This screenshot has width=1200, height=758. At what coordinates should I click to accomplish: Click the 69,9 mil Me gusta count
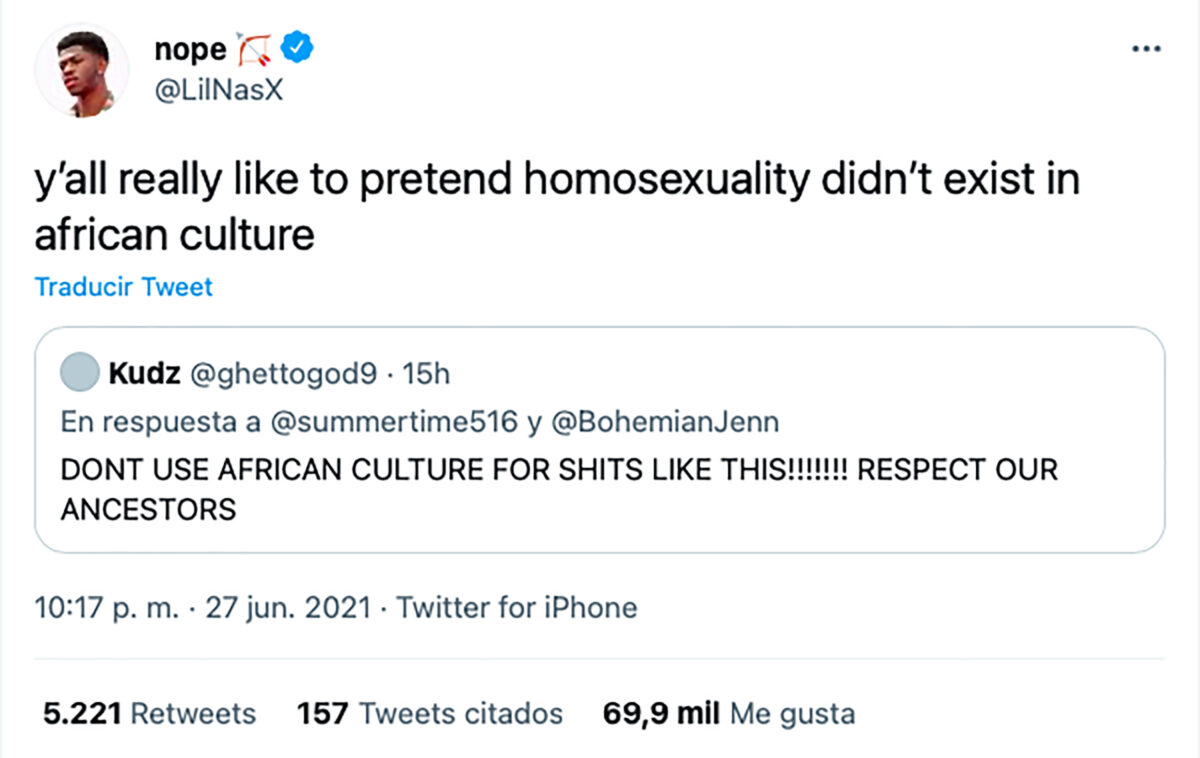click(x=728, y=714)
